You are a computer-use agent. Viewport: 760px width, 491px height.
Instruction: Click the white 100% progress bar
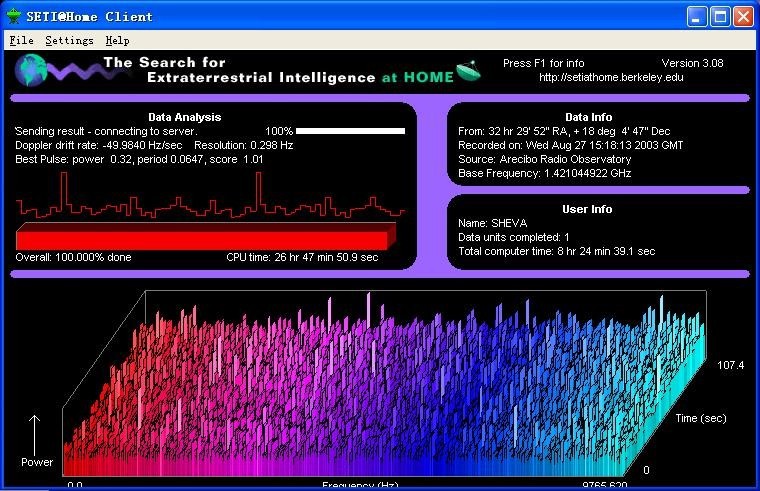350,131
